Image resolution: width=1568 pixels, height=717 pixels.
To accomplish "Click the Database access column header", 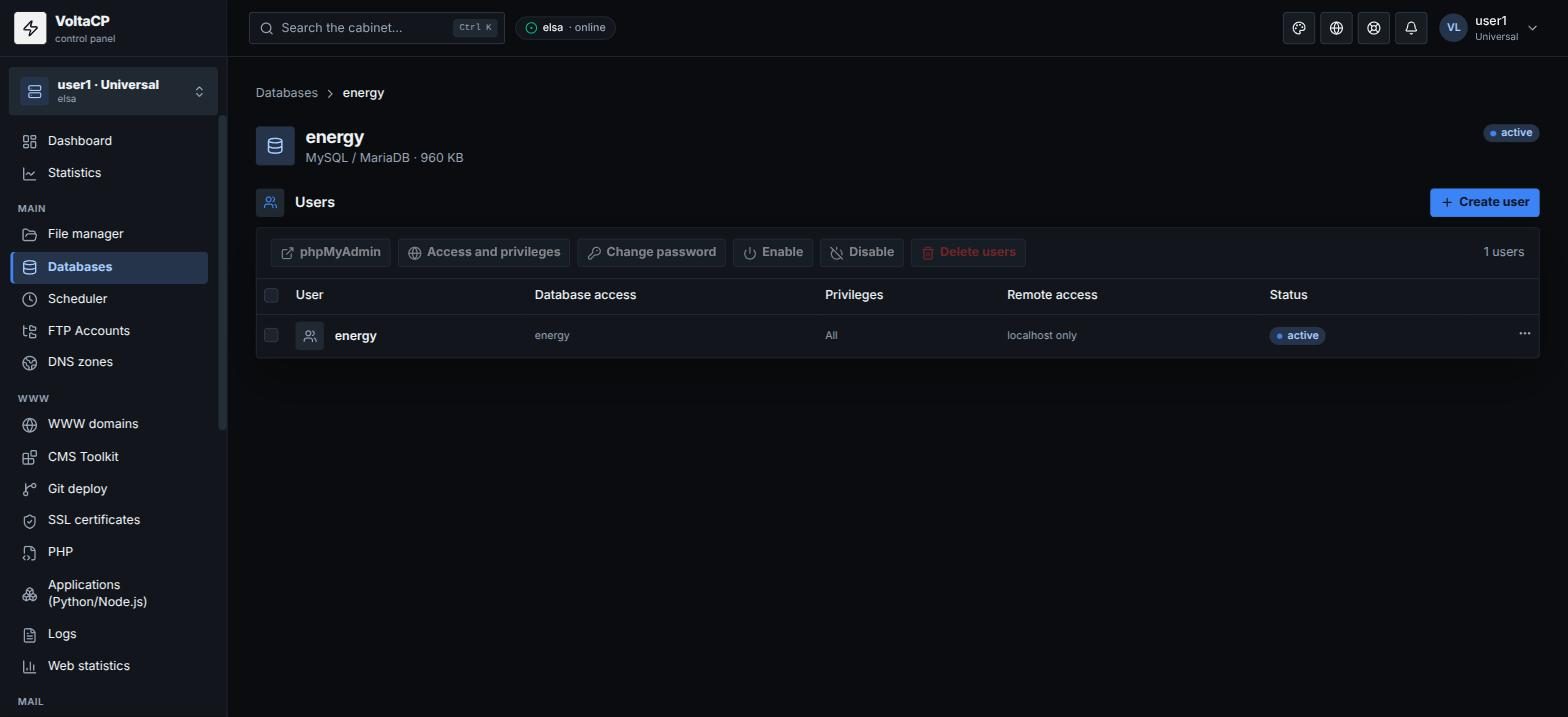I will (x=585, y=295).
